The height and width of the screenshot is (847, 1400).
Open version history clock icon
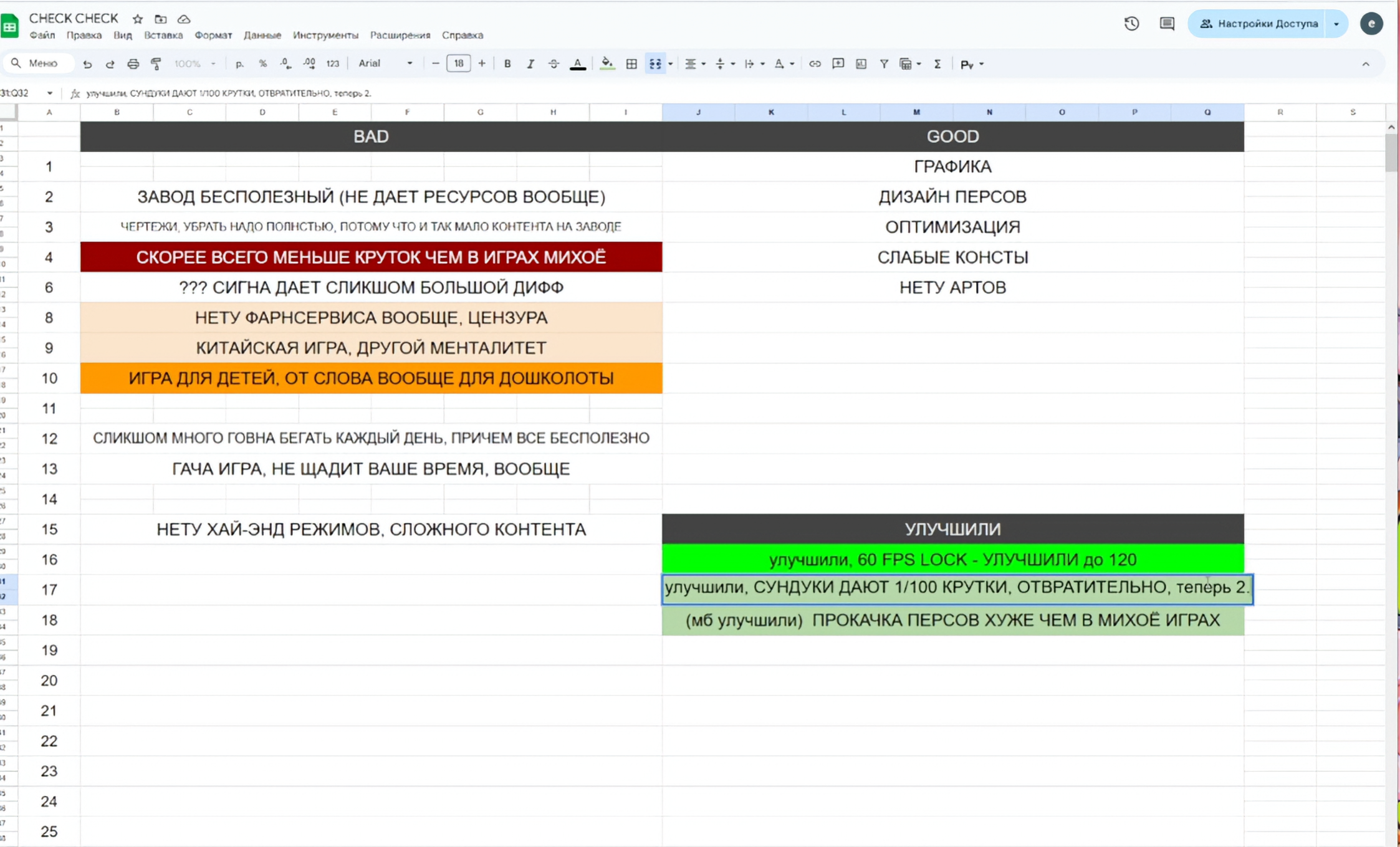(1131, 24)
